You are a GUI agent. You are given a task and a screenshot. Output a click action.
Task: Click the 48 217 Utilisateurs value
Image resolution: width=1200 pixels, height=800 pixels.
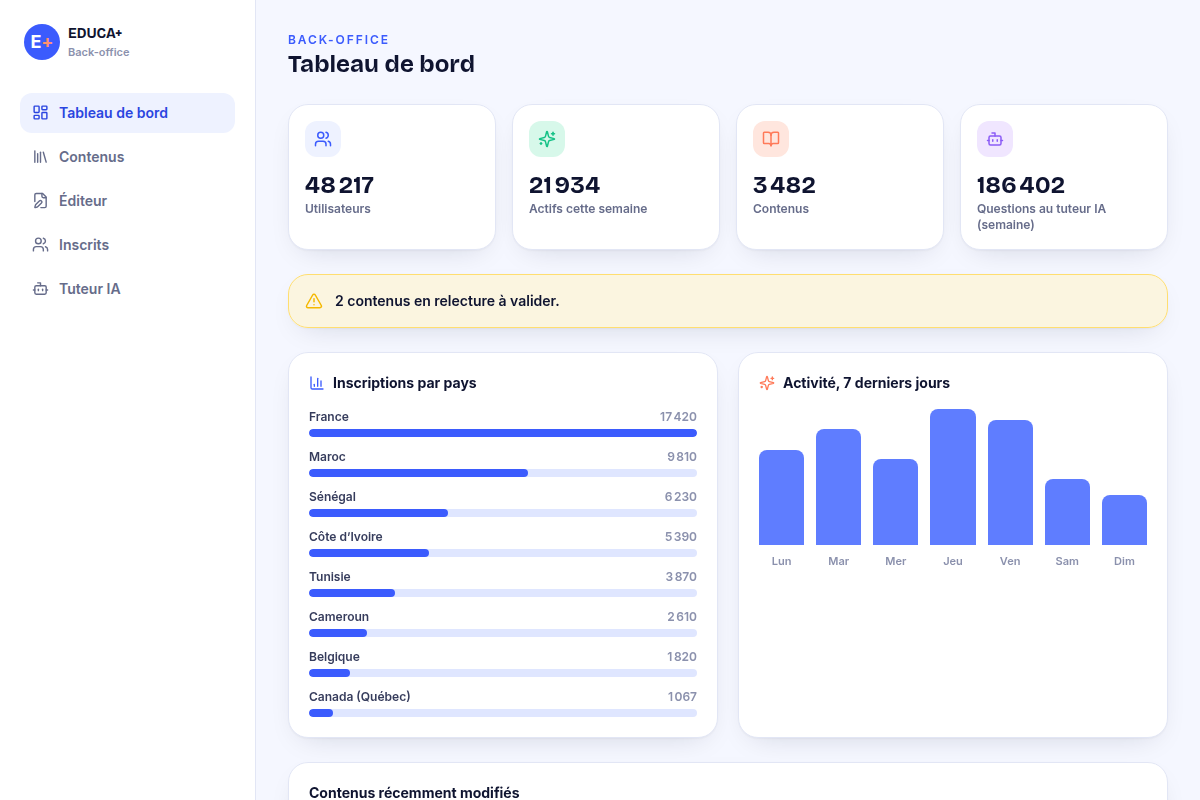(339, 185)
